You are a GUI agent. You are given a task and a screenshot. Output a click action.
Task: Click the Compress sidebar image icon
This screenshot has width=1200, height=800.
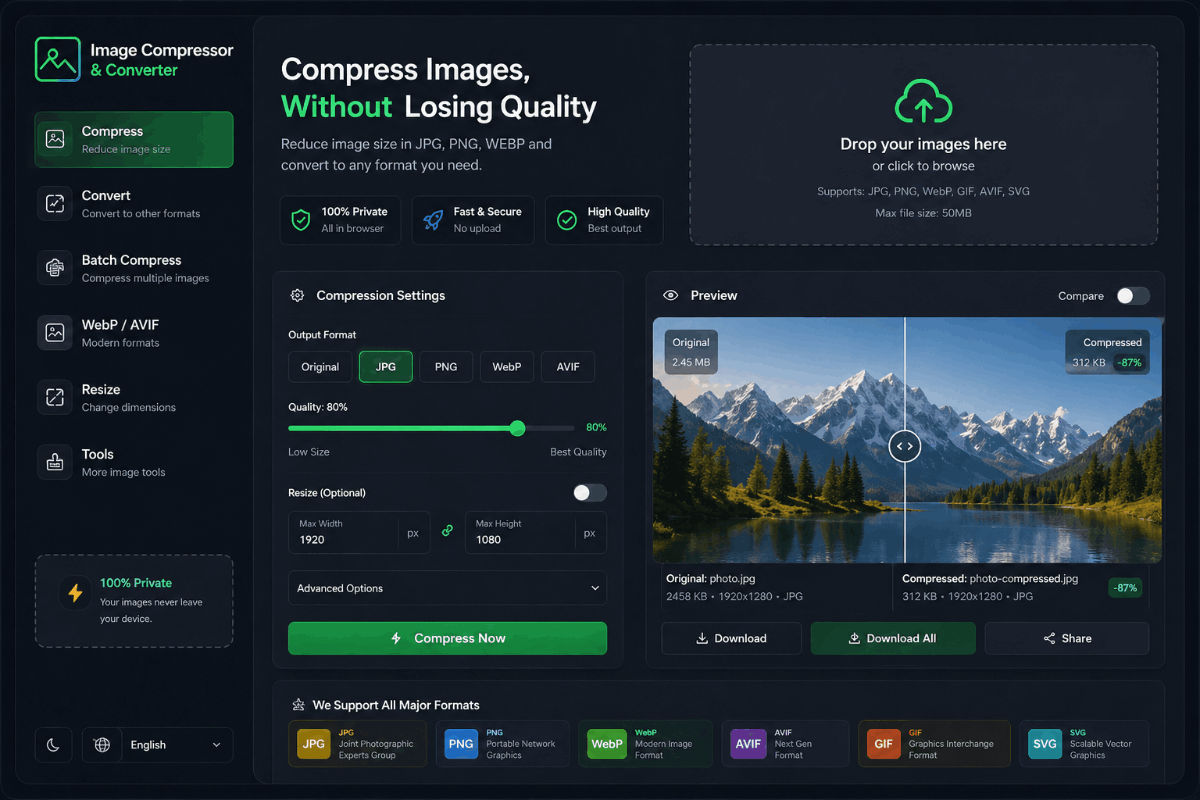tap(55, 139)
